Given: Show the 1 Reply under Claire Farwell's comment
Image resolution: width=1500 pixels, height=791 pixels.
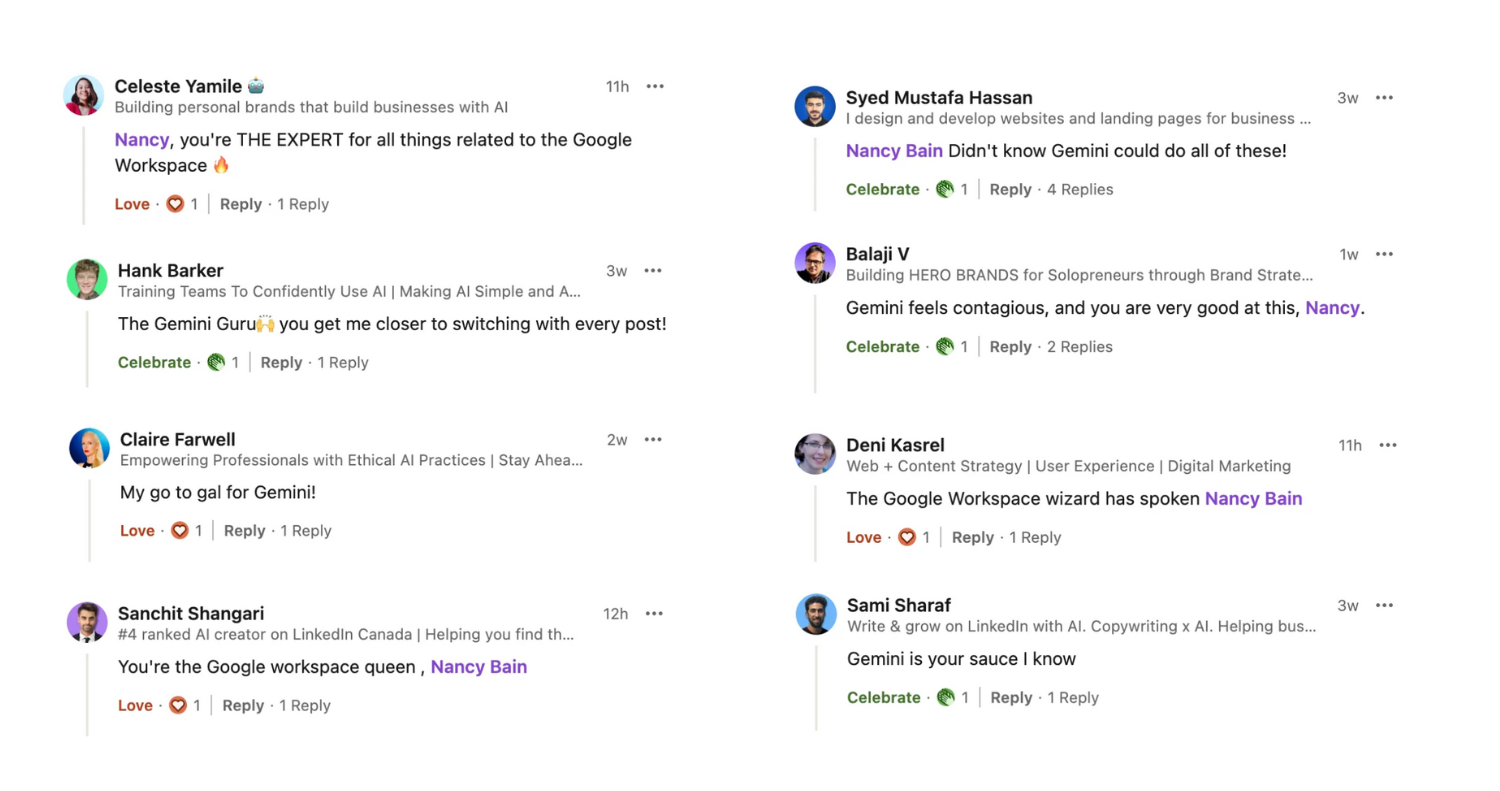Looking at the screenshot, I should point(306,530).
